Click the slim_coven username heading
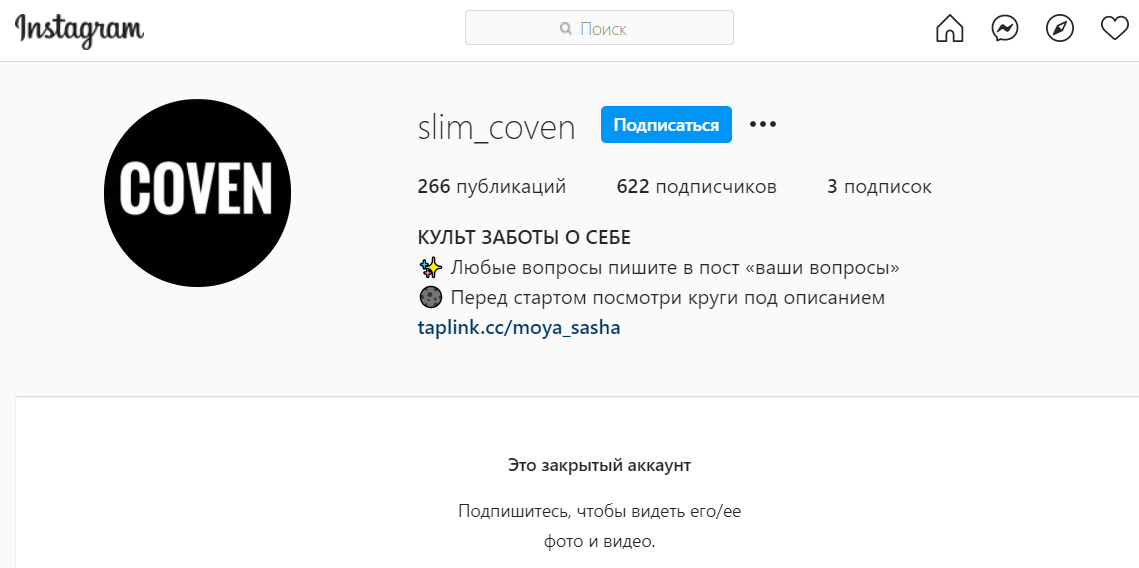 coord(497,127)
